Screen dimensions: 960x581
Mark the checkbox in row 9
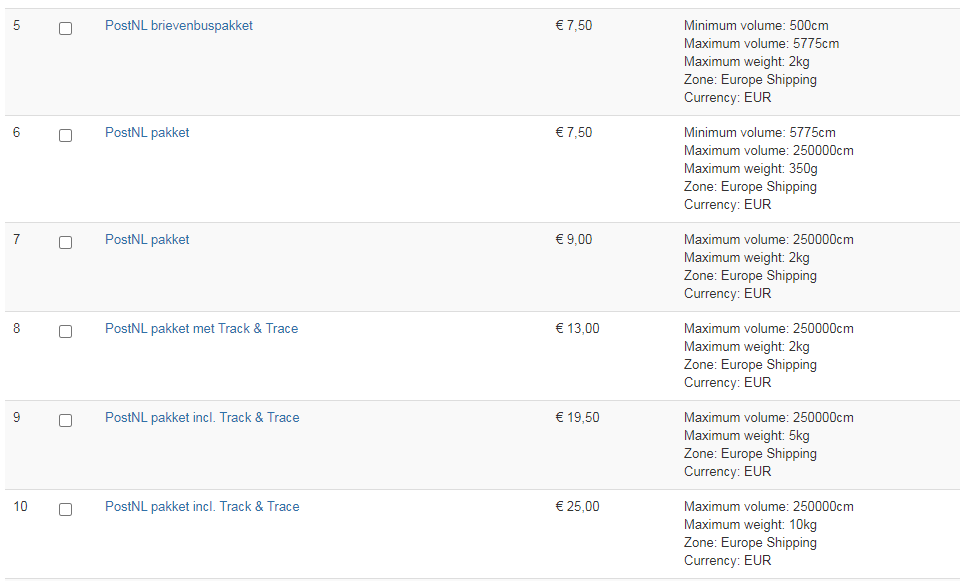click(x=65, y=421)
